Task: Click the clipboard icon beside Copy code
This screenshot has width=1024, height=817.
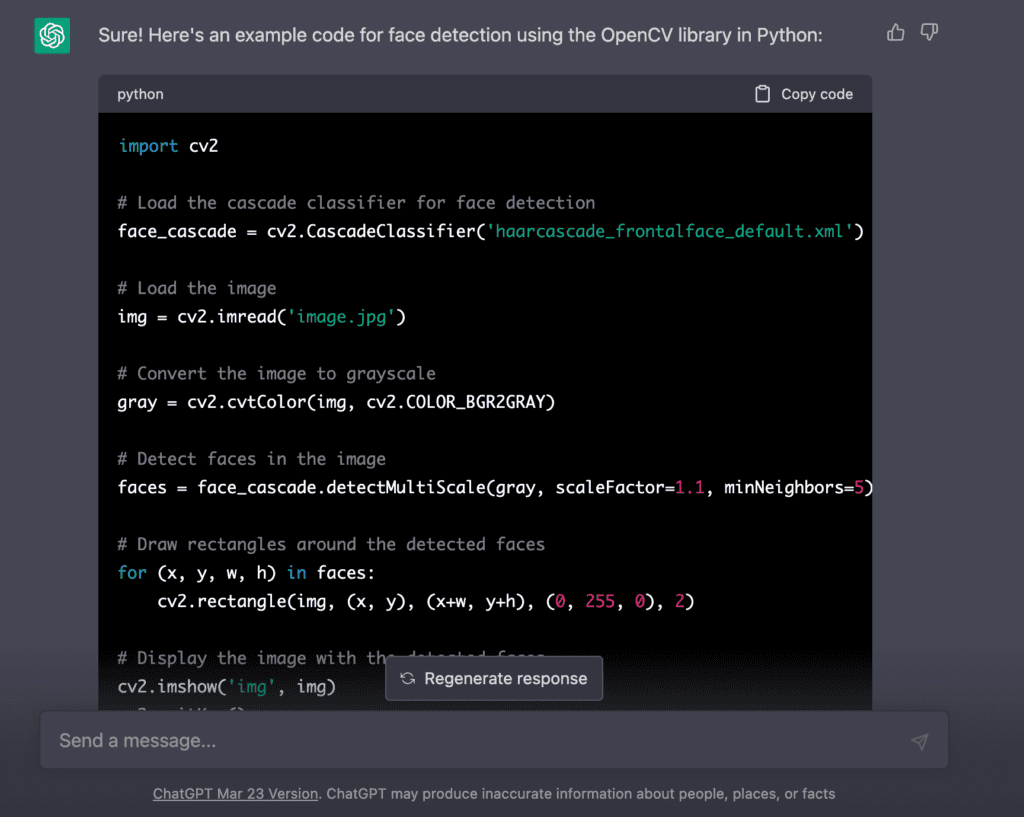Action: point(762,94)
